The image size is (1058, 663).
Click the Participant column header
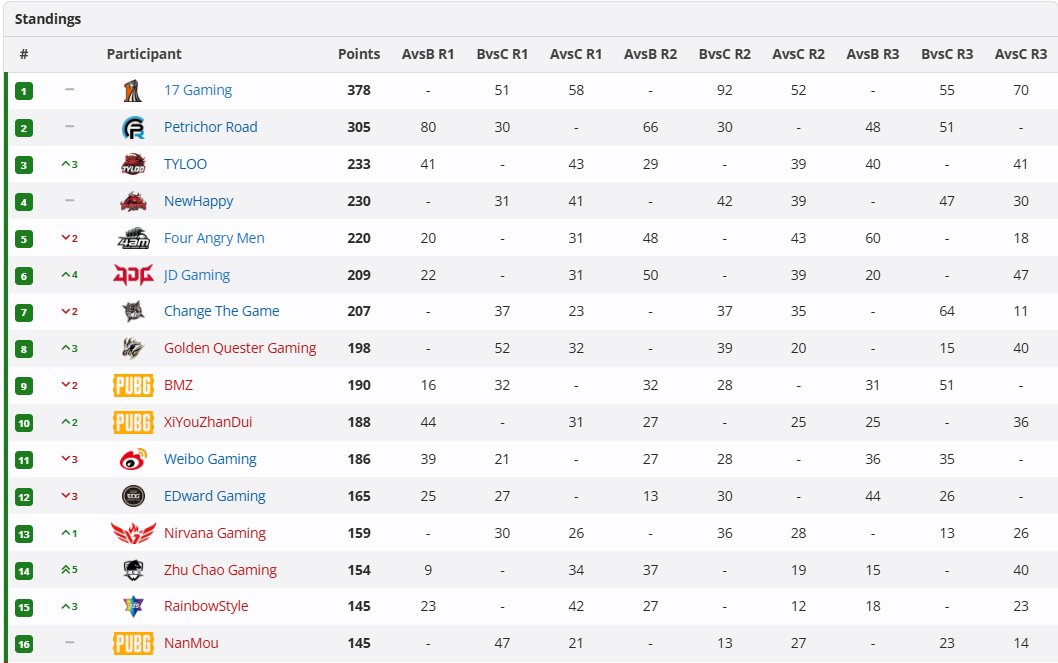(144, 54)
